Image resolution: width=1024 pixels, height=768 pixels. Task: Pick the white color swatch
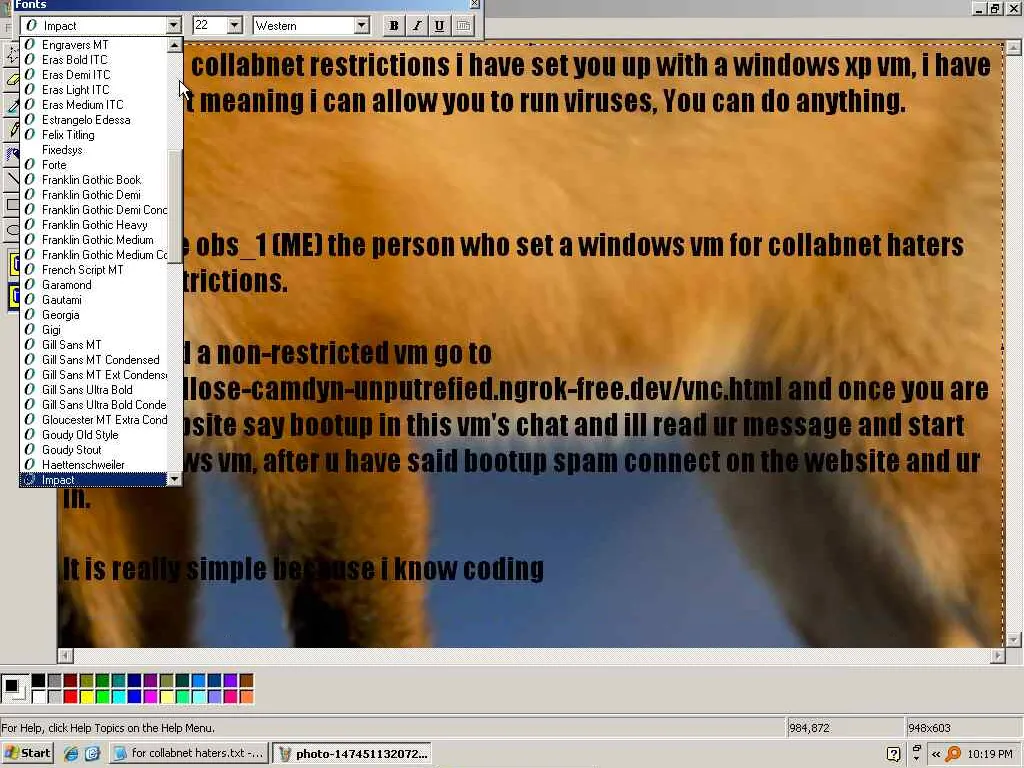39,697
